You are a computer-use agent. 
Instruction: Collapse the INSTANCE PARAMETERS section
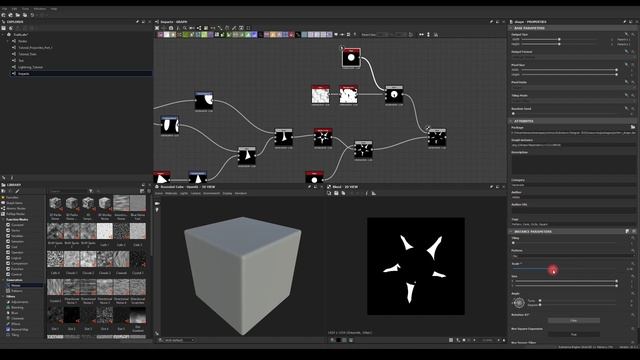511,231
